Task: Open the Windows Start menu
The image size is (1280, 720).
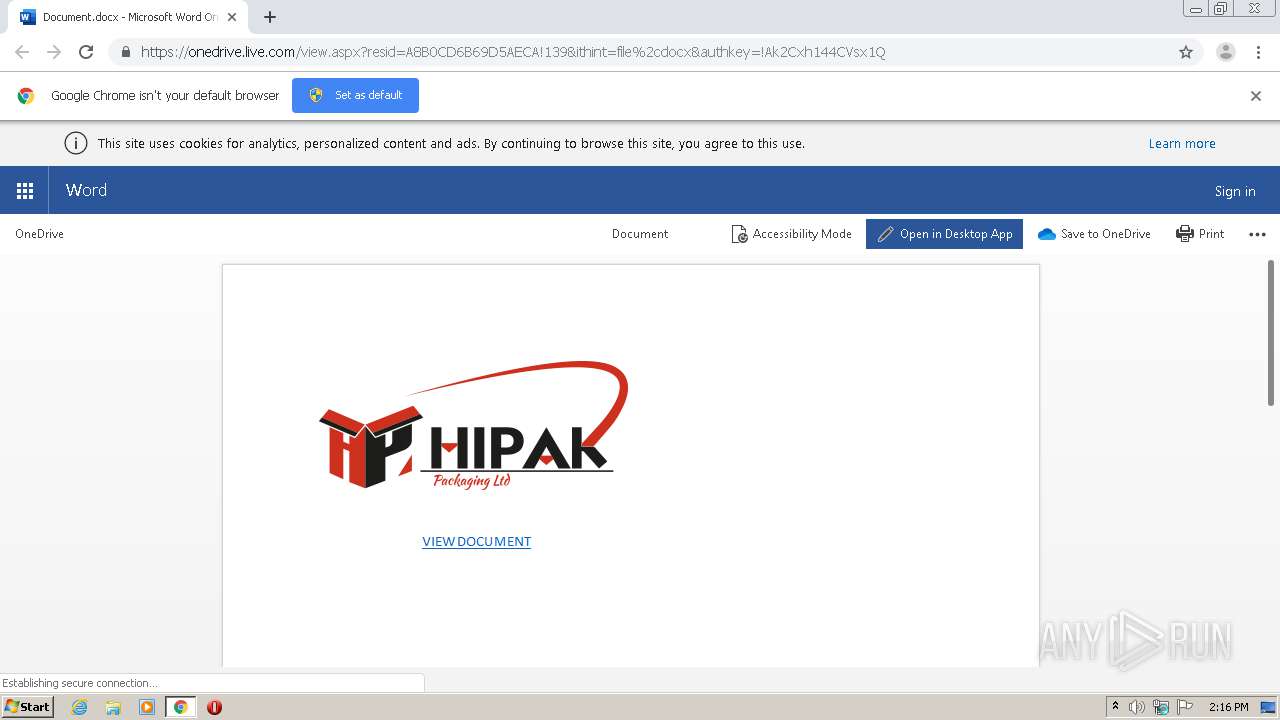Action: point(27,706)
